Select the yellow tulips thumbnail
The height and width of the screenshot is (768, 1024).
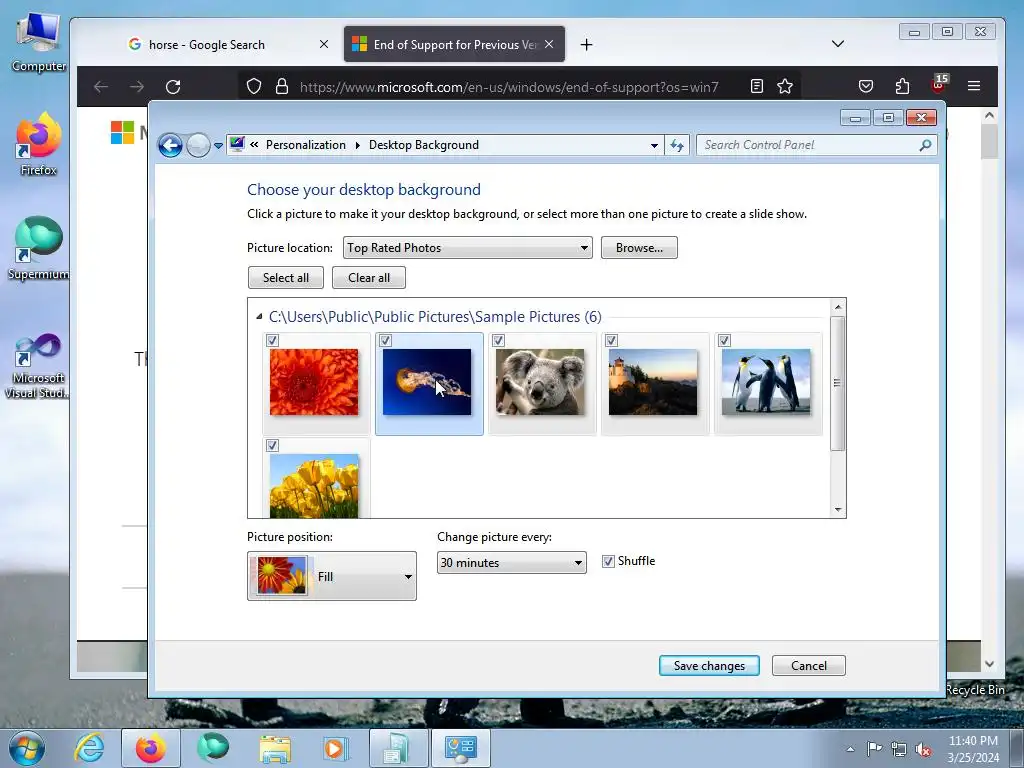pyautogui.click(x=314, y=486)
